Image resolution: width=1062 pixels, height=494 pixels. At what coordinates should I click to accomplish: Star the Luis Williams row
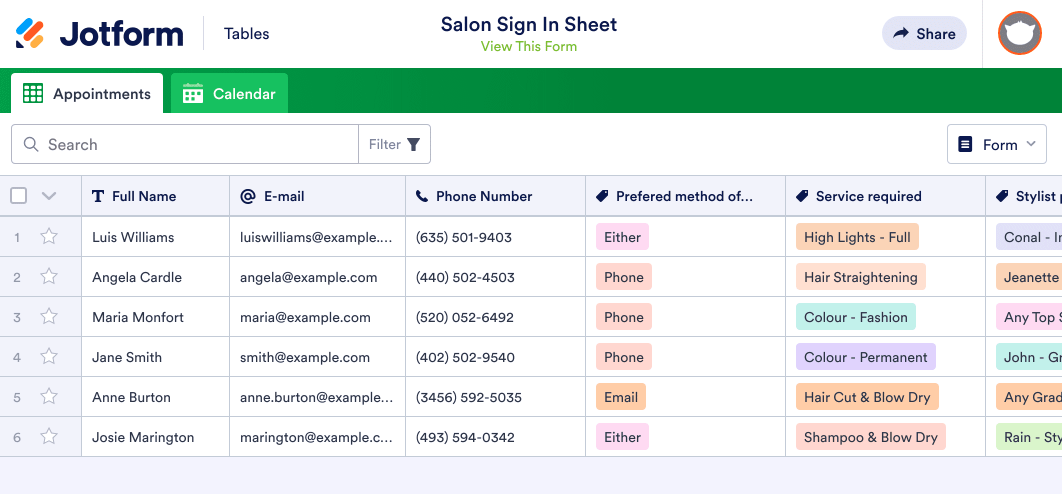(49, 237)
